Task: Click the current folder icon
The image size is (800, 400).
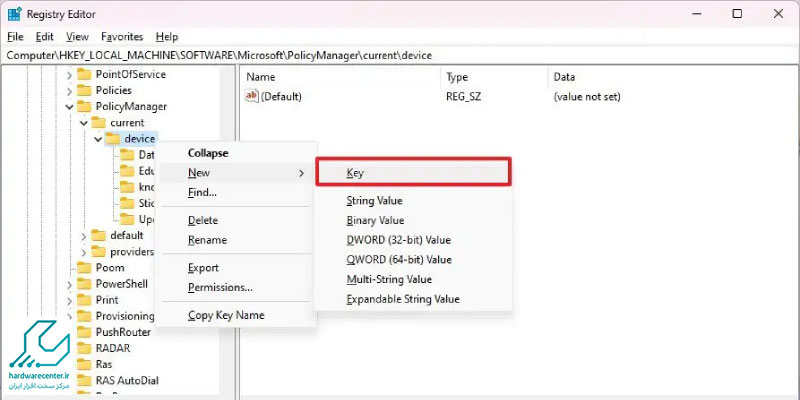Action: (x=98, y=123)
